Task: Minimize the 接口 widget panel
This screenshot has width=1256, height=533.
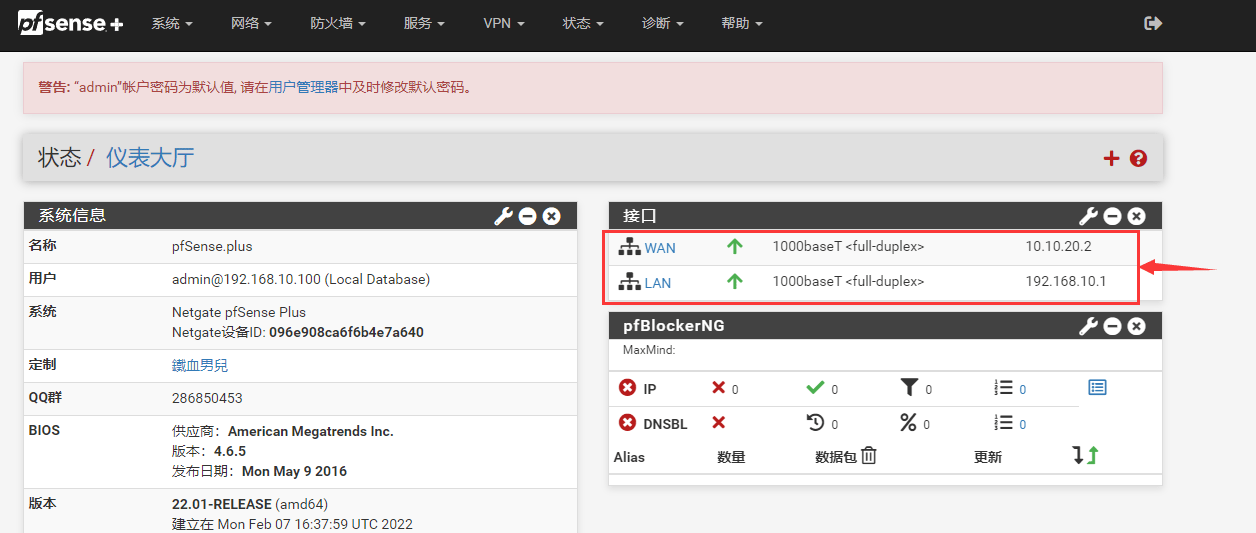Action: point(1112,216)
